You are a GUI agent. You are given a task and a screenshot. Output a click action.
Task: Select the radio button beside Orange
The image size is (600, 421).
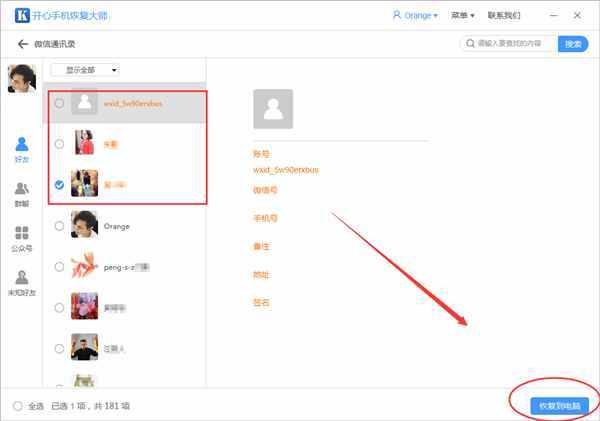[59, 226]
